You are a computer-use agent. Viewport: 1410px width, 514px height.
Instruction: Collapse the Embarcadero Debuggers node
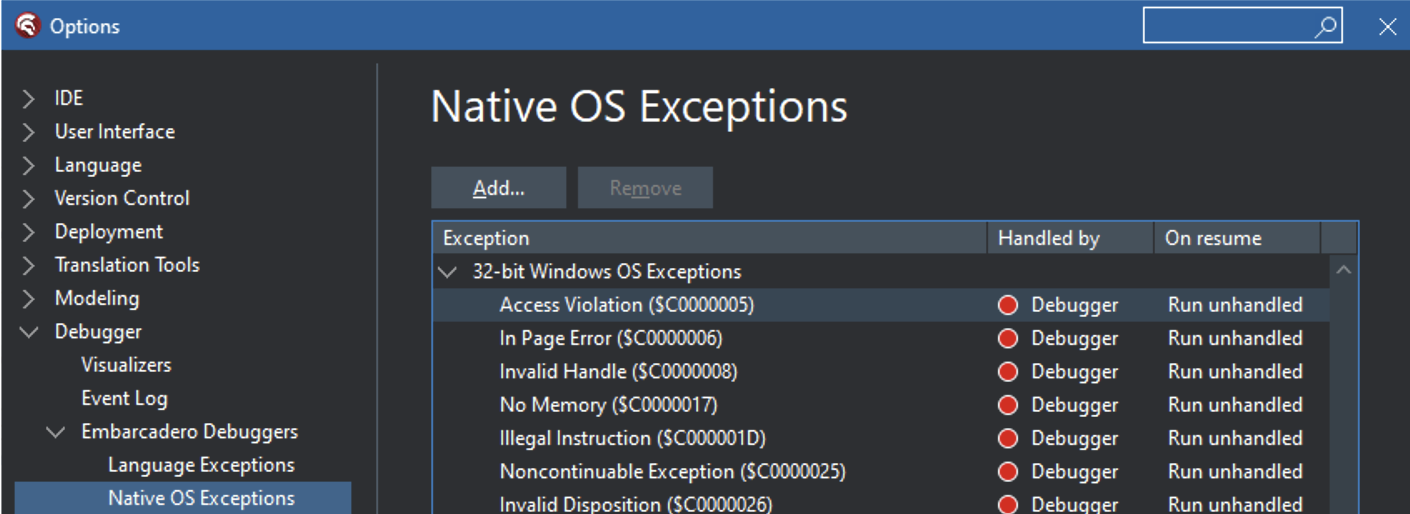click(x=56, y=432)
